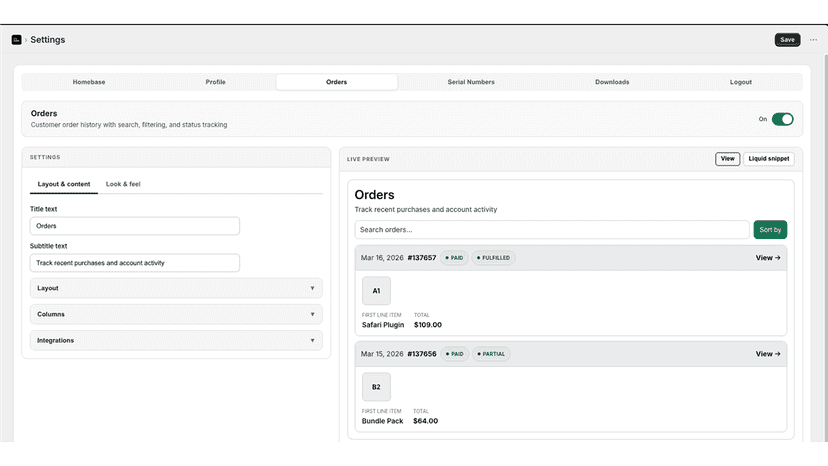Click the Subtitle text input field
The height and width of the screenshot is (466, 828).
(135, 263)
